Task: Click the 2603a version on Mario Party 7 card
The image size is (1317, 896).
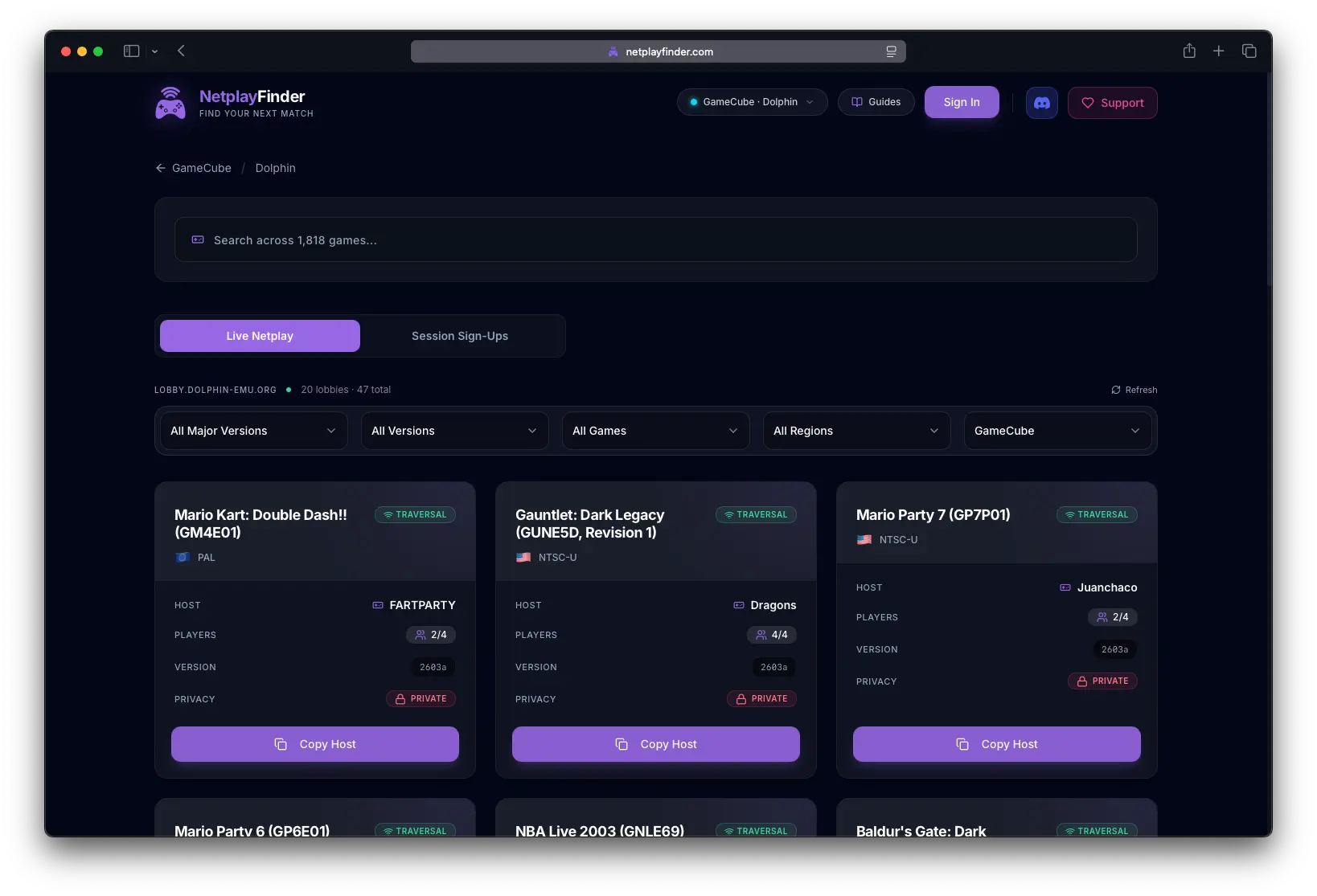Action: point(1114,649)
